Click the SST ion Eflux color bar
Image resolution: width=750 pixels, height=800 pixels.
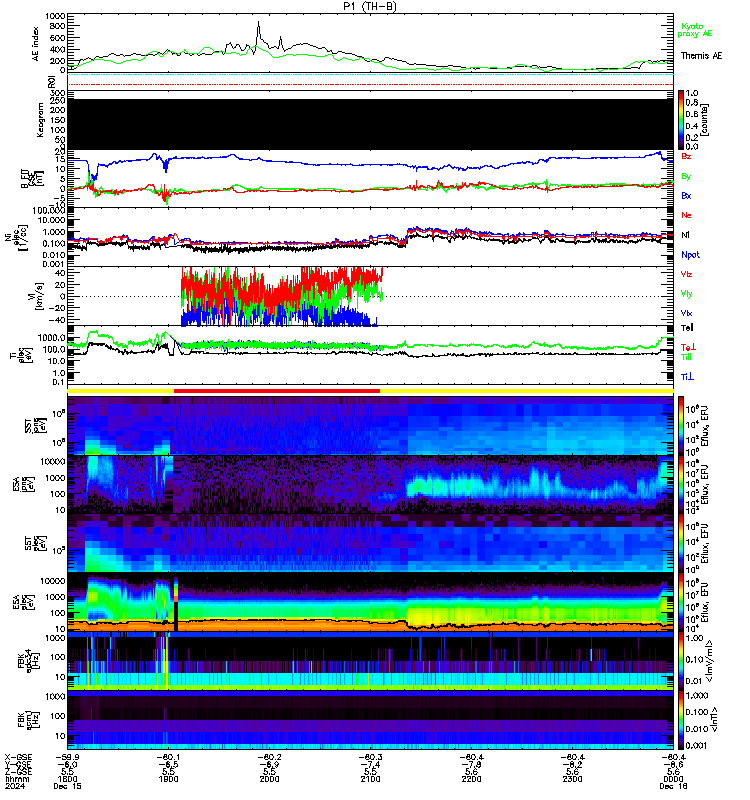point(681,425)
